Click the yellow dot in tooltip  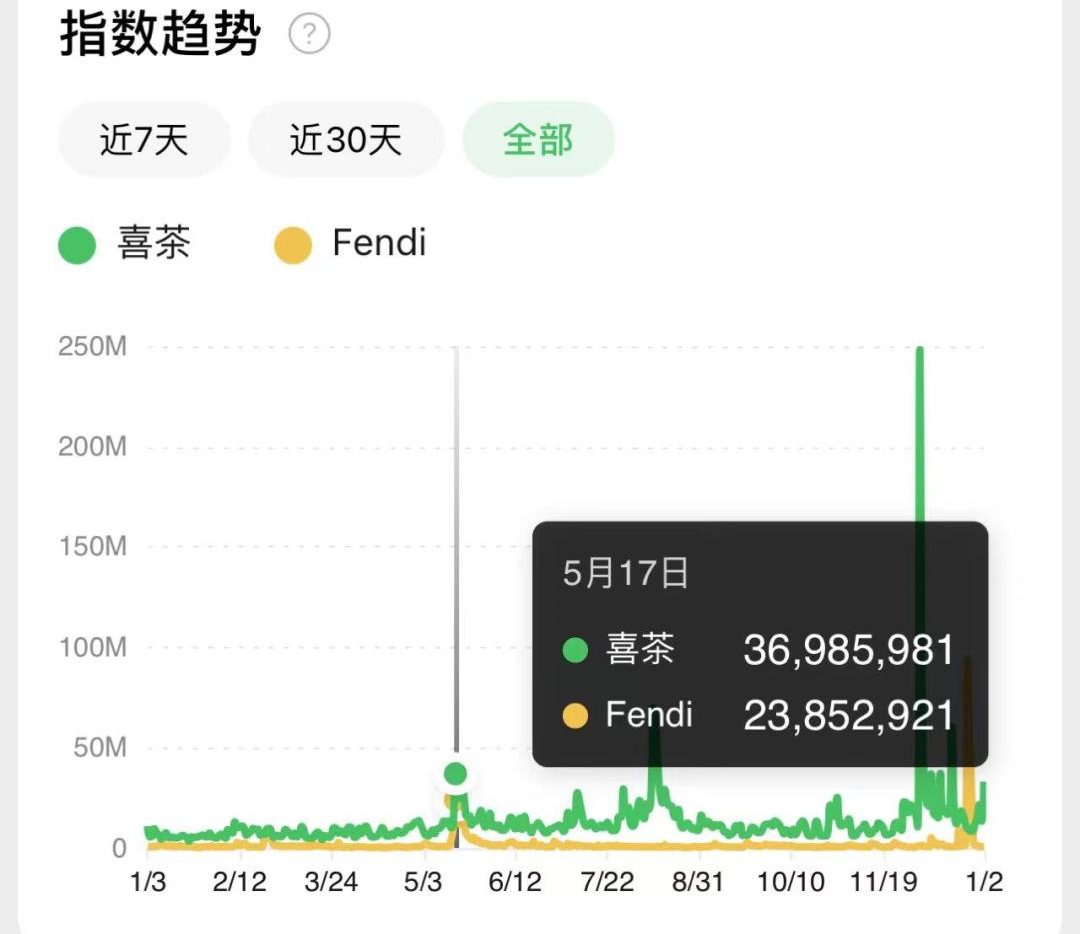[575, 716]
